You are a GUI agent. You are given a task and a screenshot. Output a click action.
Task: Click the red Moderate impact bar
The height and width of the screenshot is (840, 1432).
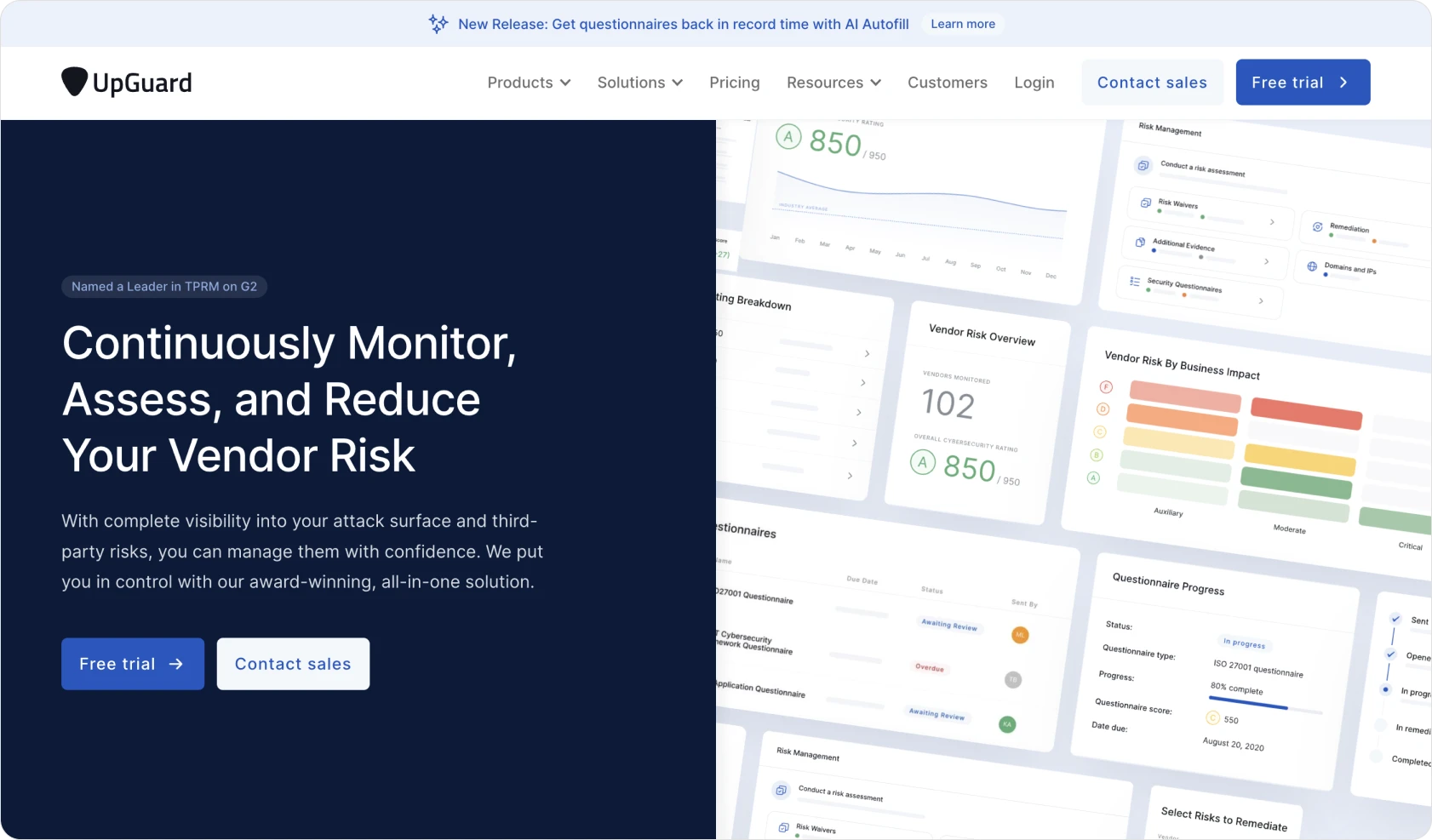[x=1306, y=413]
